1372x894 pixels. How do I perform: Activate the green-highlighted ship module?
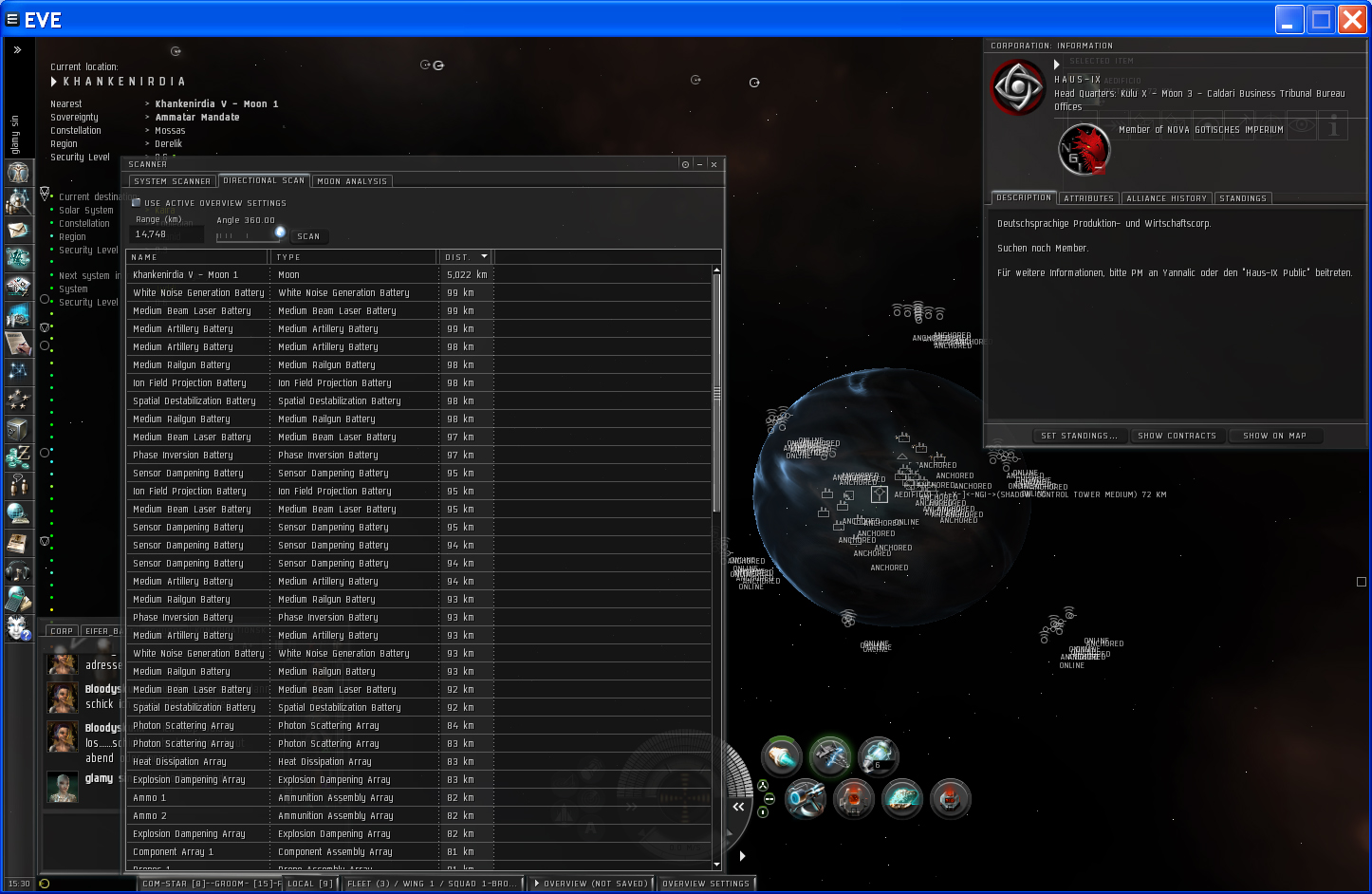830,756
